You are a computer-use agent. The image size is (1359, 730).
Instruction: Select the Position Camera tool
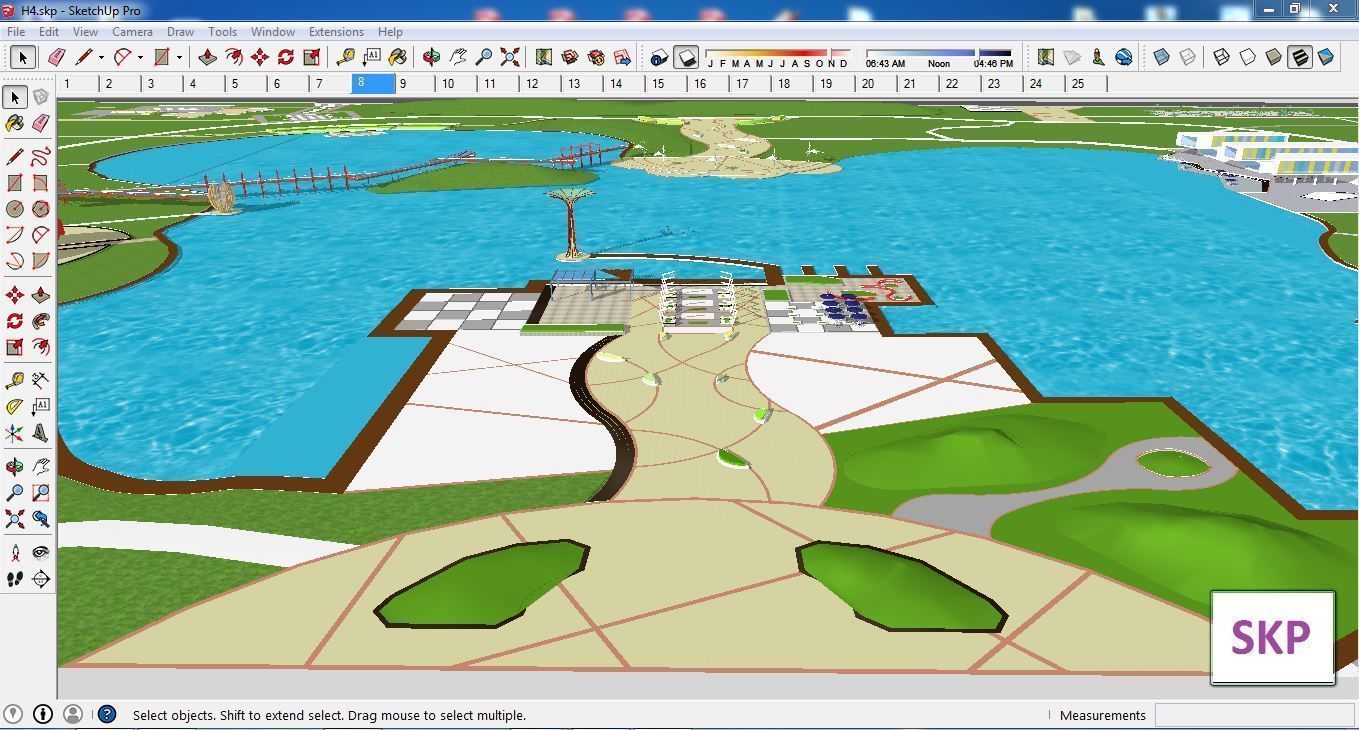(x=15, y=553)
